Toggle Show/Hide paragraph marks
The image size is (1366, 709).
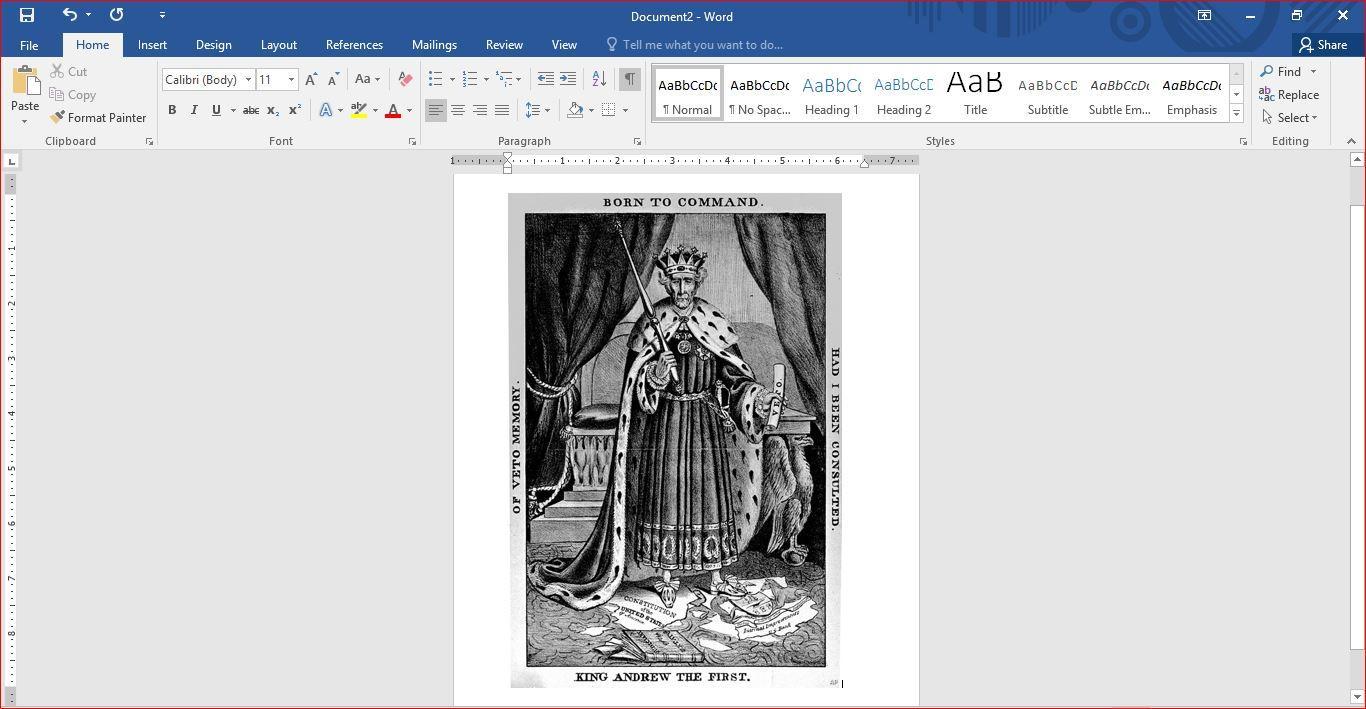[629, 79]
